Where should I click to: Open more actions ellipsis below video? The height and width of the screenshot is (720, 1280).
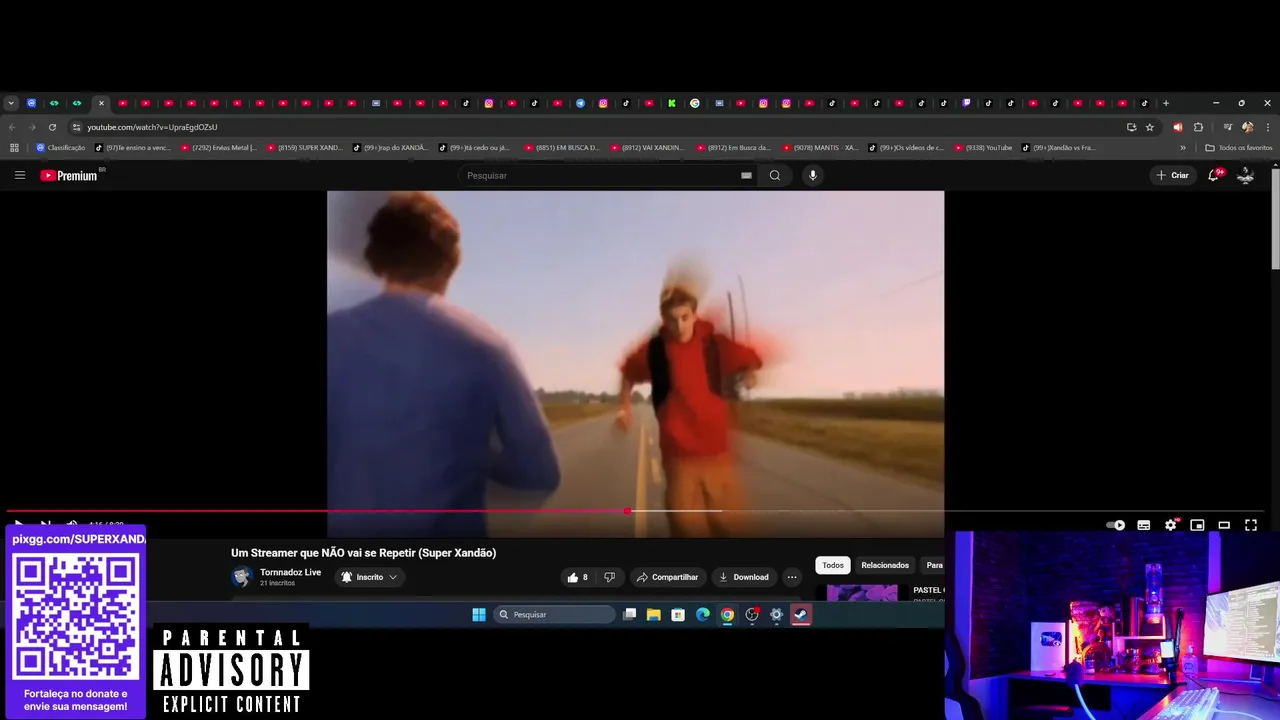point(792,577)
